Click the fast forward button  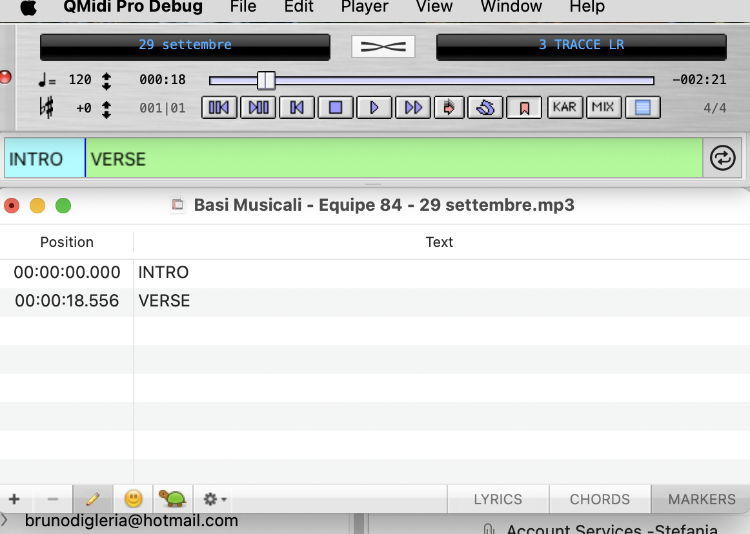[x=412, y=107]
